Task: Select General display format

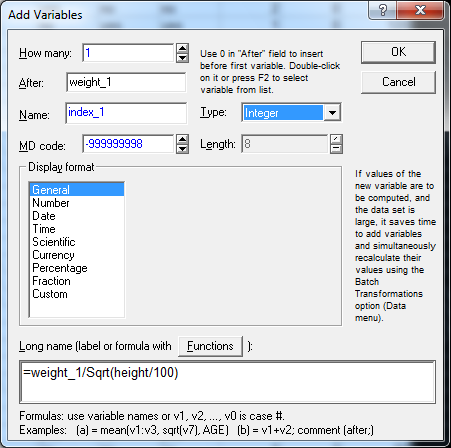Action: 77,190
